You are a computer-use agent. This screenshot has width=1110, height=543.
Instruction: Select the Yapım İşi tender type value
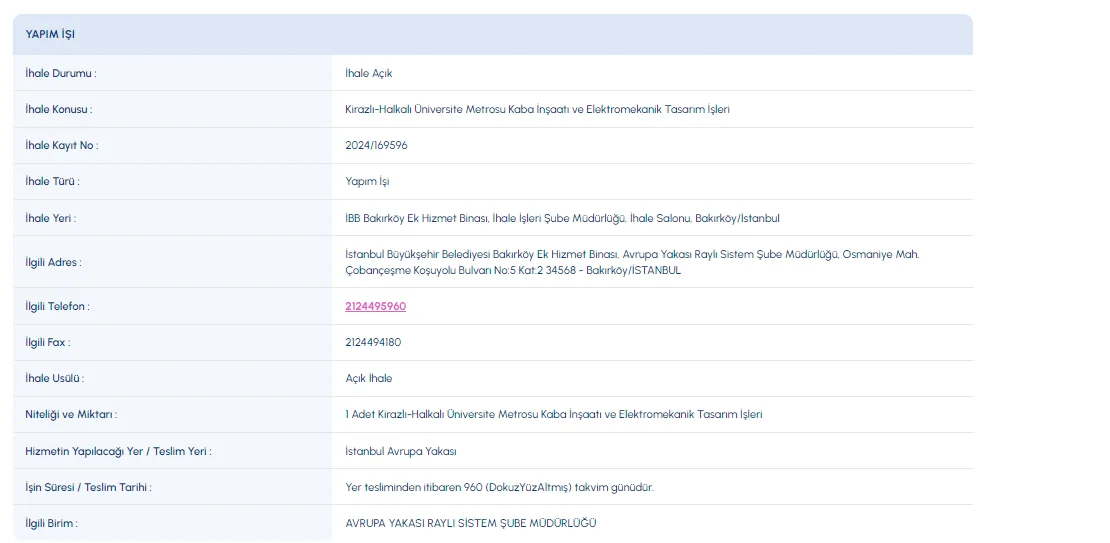pyautogui.click(x=367, y=181)
